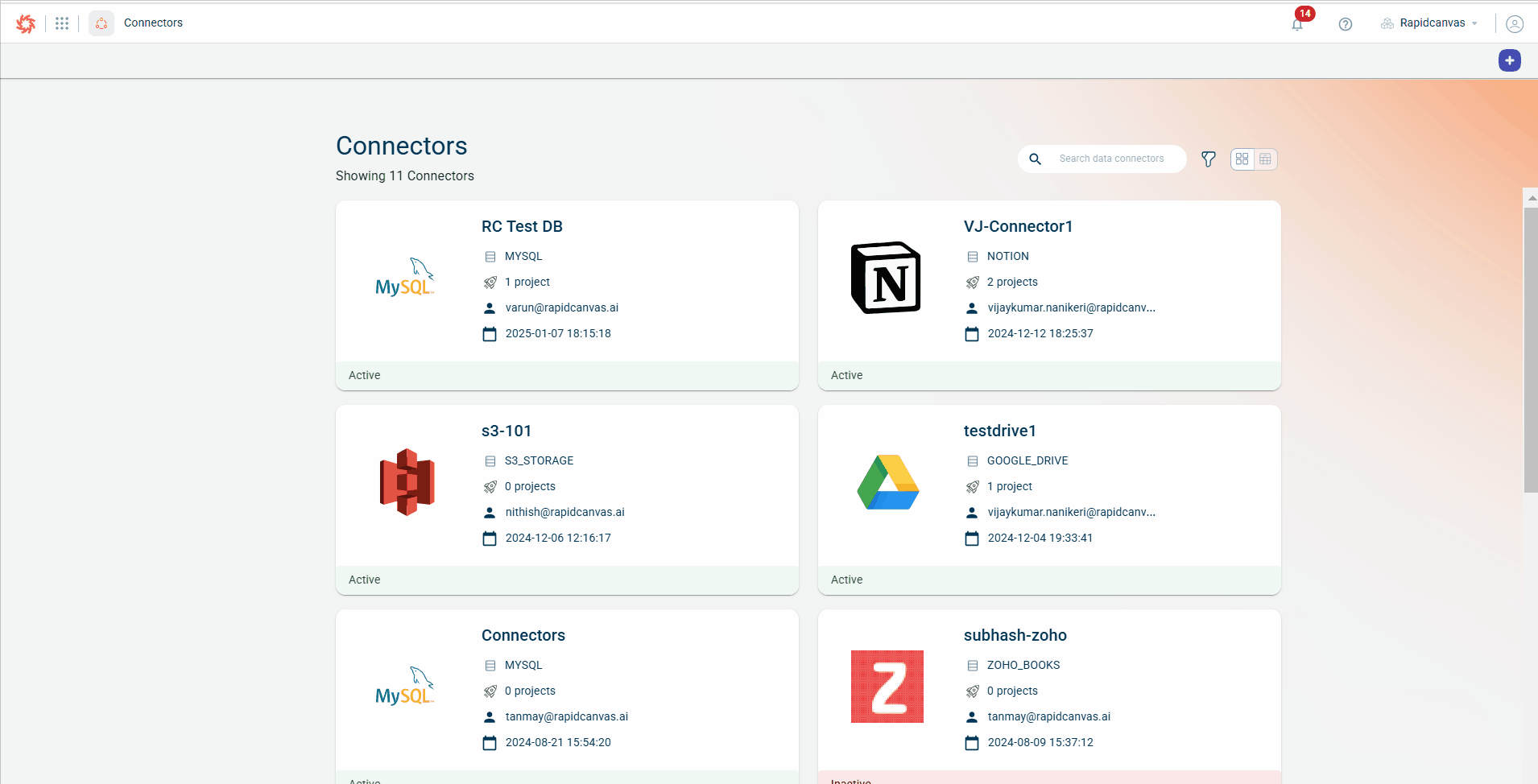This screenshot has width=1538, height=784.
Task: Switch to table list view
Action: tap(1265, 159)
